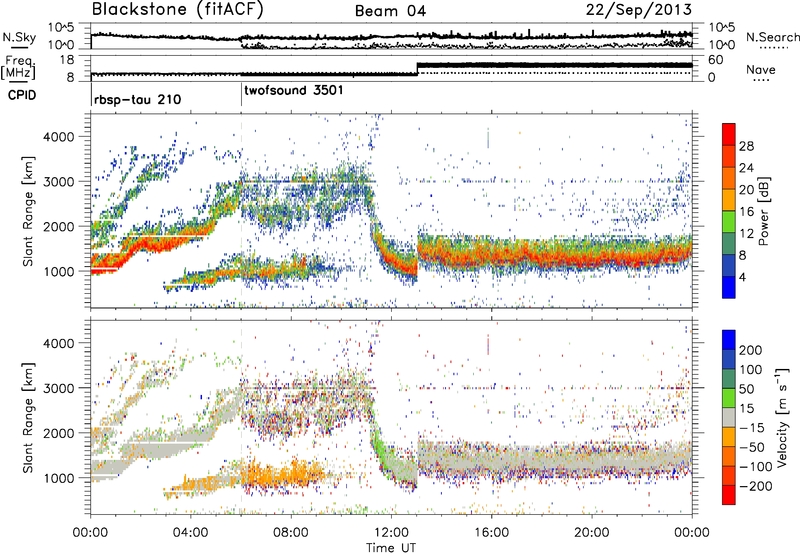Click the '-100' label on Velocity color bar
The height and width of the screenshot is (554, 800).
click(x=756, y=467)
